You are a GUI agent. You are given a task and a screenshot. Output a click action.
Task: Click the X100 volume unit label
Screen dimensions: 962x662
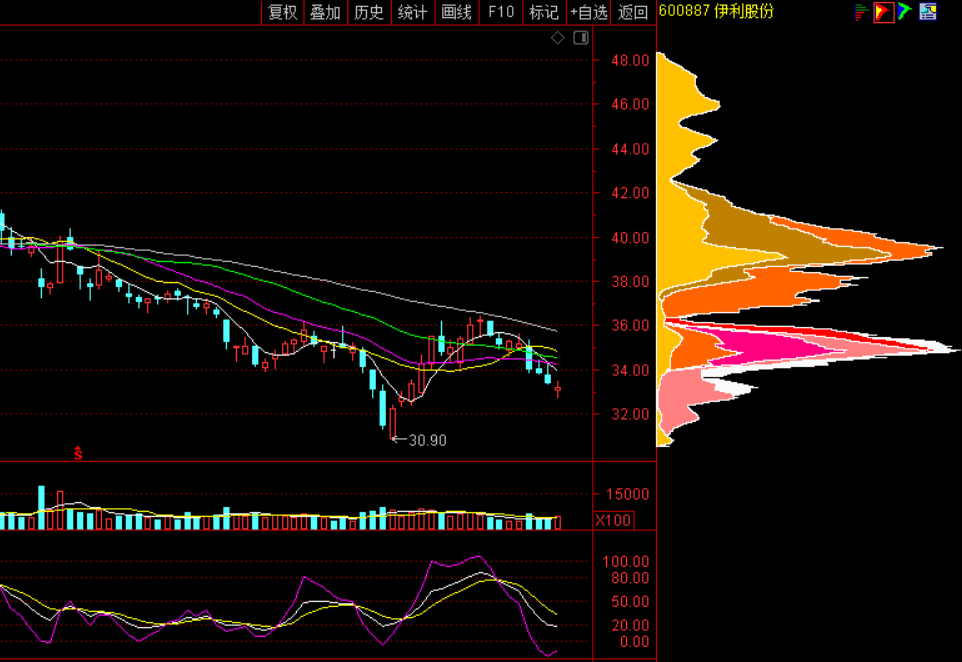[613, 520]
